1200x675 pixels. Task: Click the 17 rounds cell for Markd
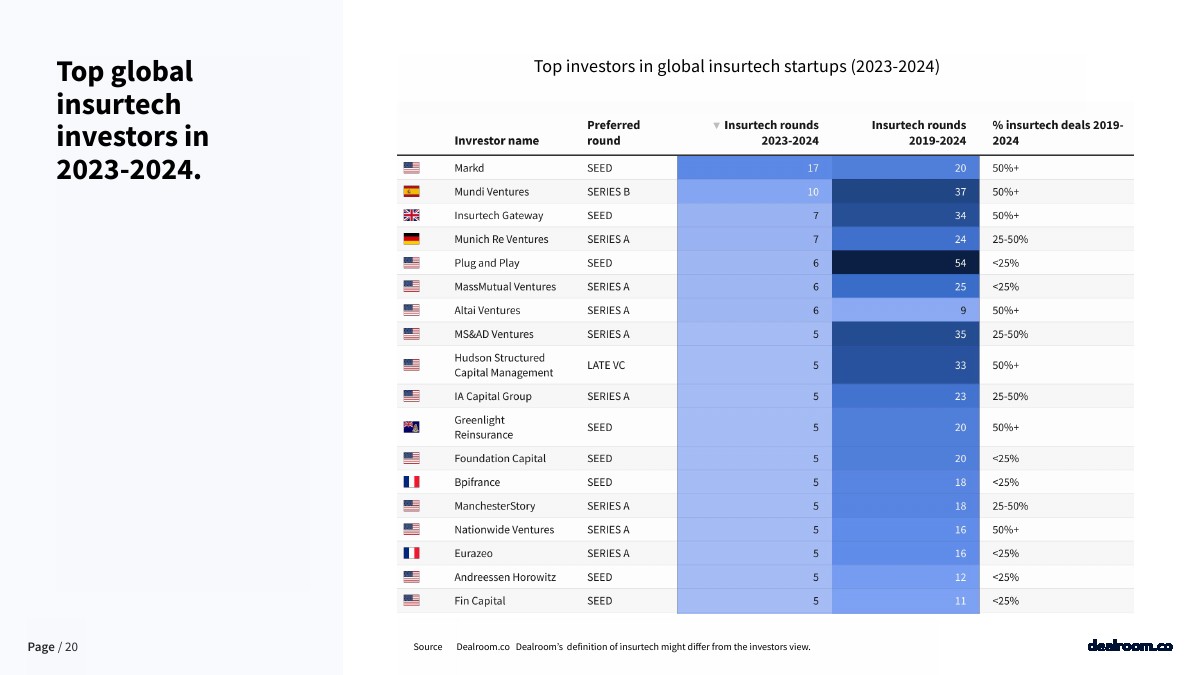(754, 168)
